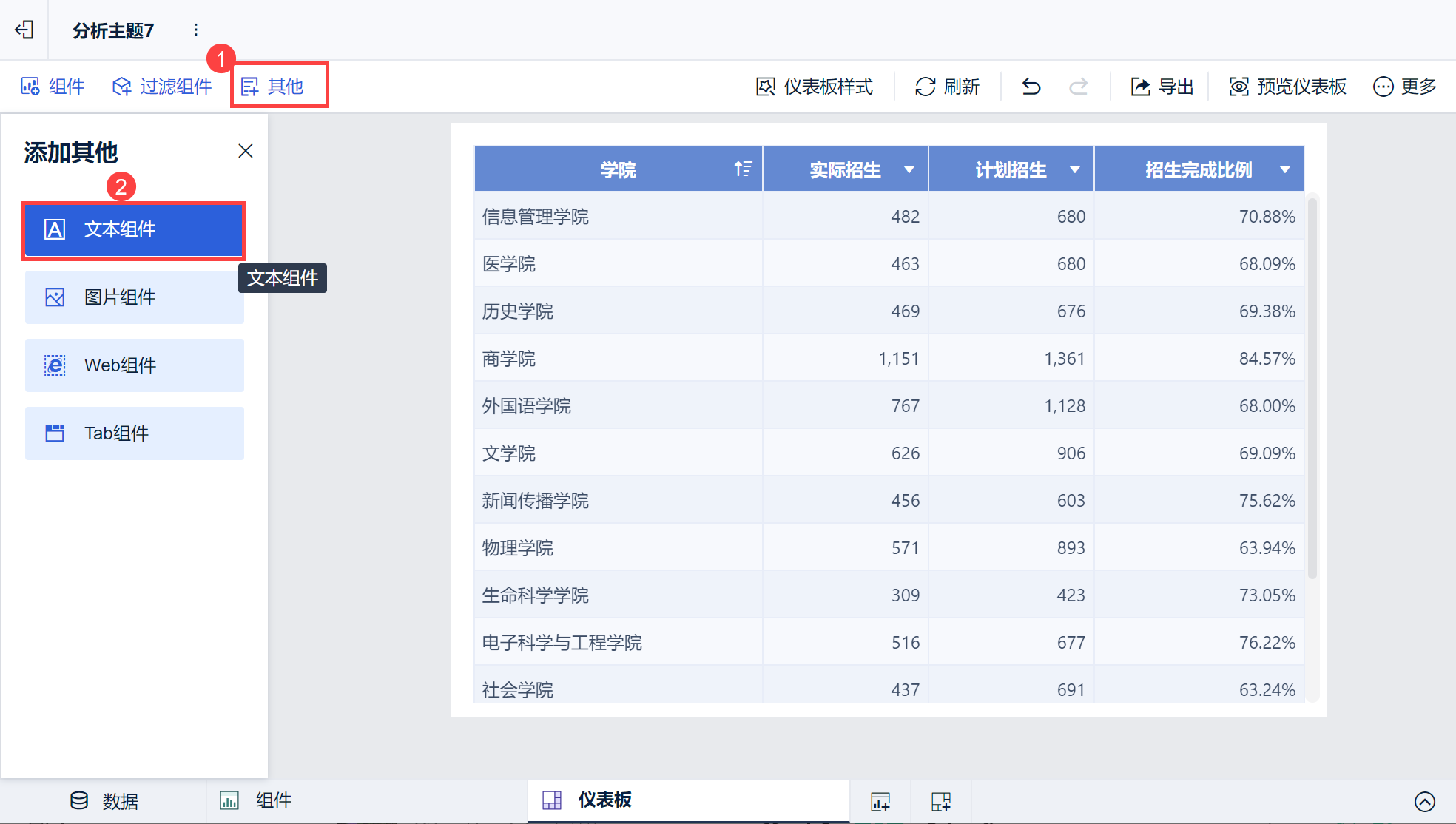The height and width of the screenshot is (824, 1456).
Task: Open the three-dot menu beside 分析主题7
Action: pos(195,30)
